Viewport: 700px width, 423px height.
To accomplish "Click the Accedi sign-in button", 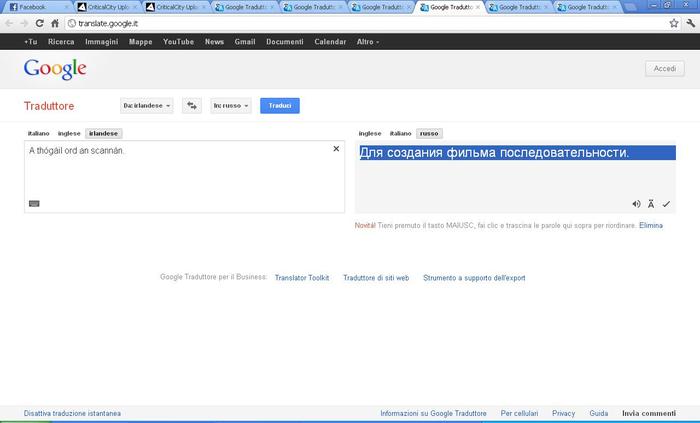I will tap(665, 69).
